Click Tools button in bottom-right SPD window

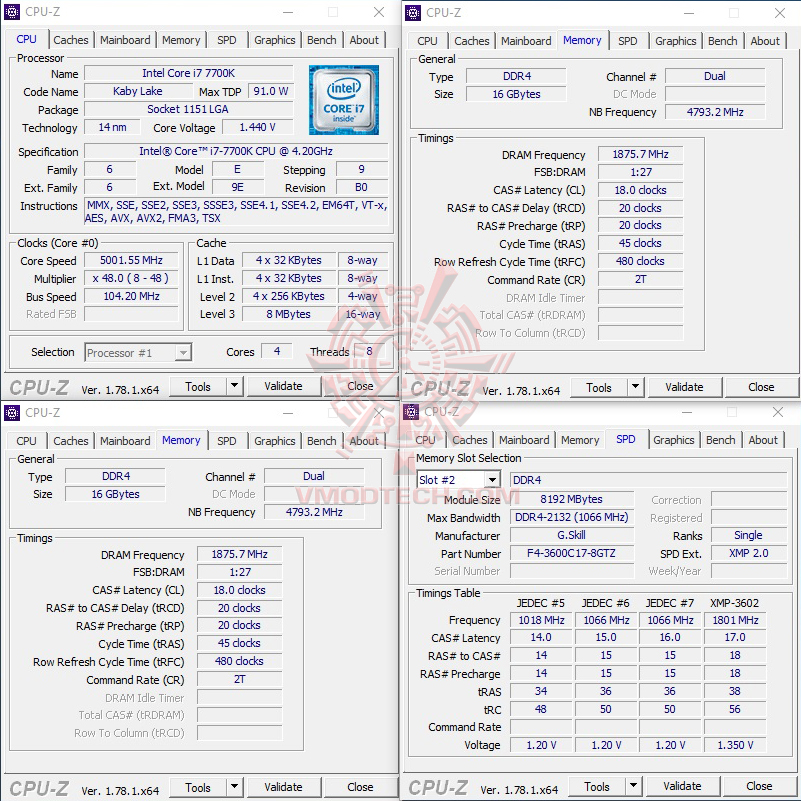pos(596,786)
